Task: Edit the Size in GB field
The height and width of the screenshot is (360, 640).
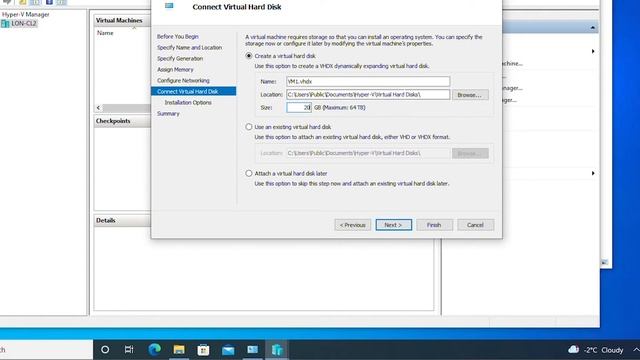Action: pos(299,108)
